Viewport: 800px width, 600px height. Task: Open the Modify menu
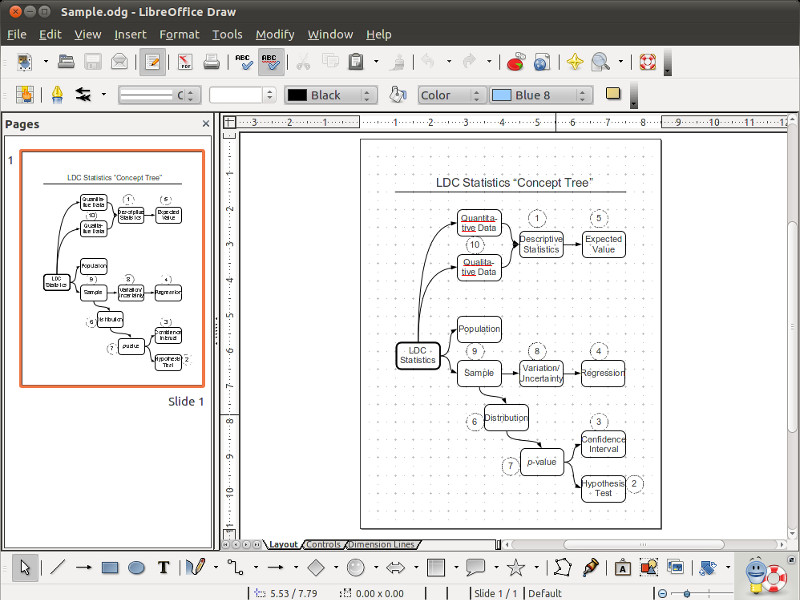point(274,34)
